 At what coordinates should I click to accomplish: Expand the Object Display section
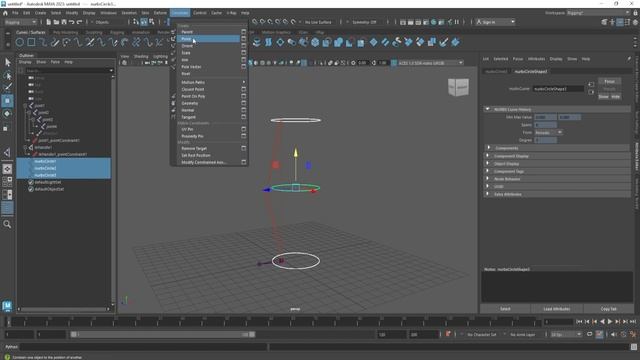[487, 164]
